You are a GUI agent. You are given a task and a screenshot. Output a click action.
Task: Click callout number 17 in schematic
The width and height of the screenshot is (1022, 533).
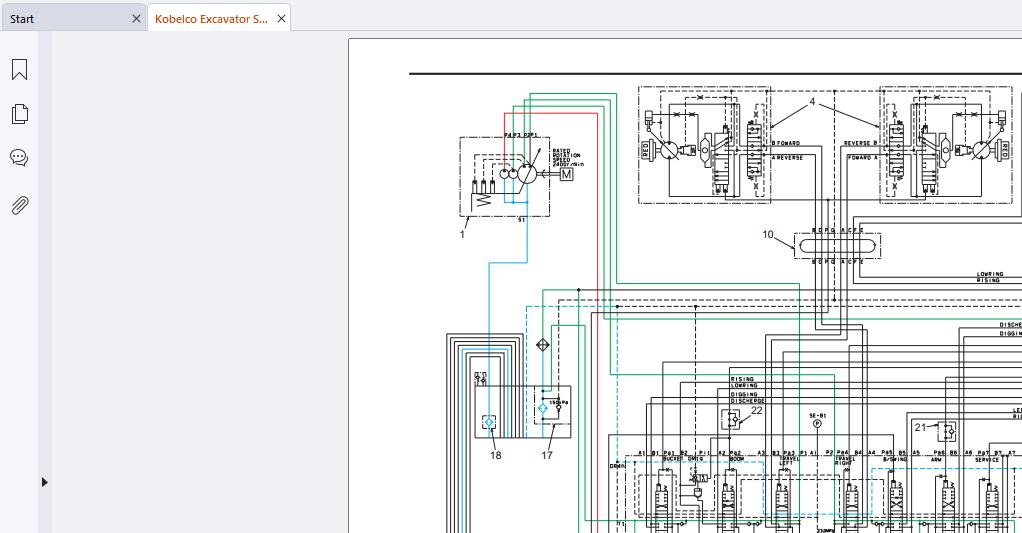pos(547,455)
